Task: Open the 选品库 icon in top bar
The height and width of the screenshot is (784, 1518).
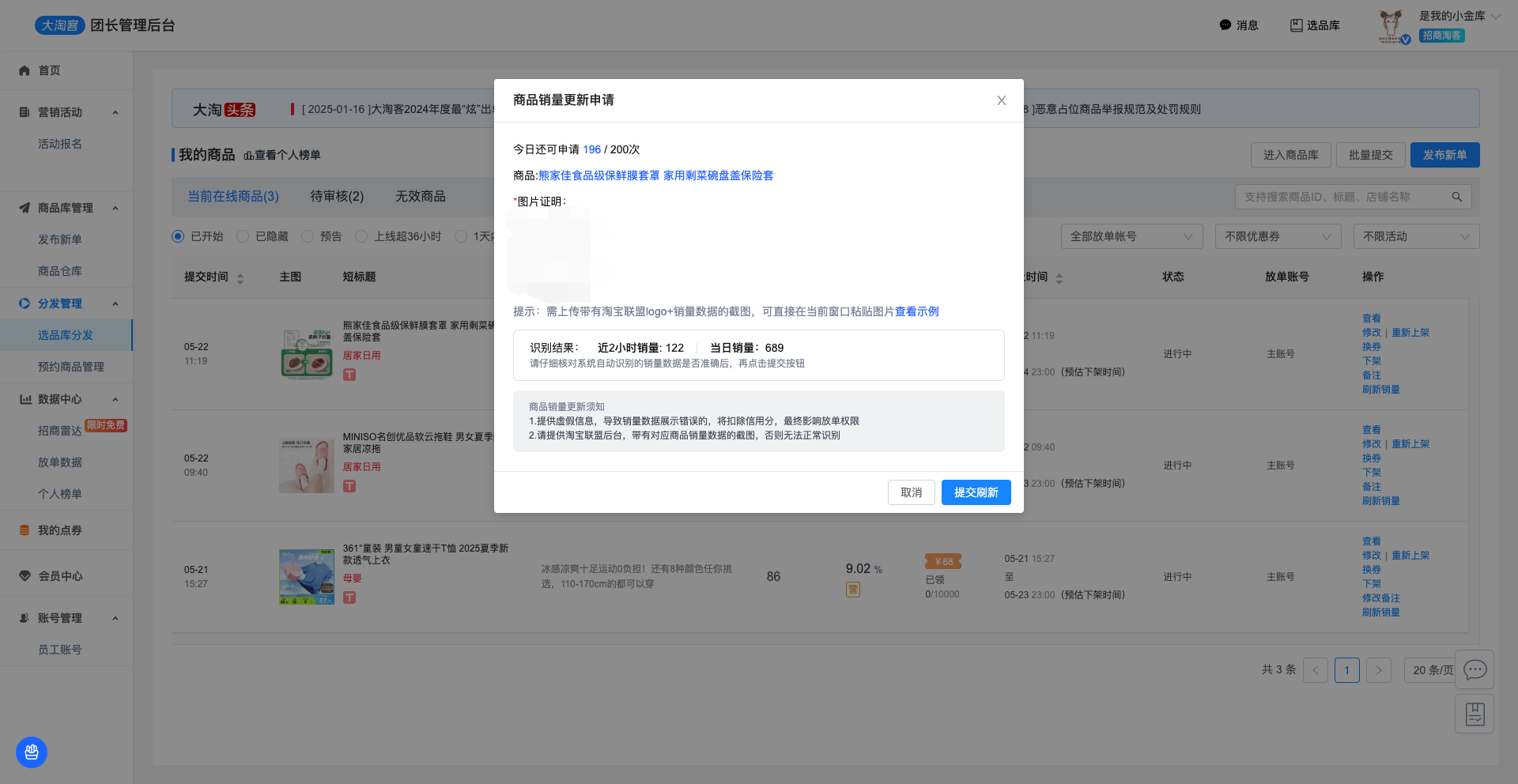Action: pos(1296,25)
